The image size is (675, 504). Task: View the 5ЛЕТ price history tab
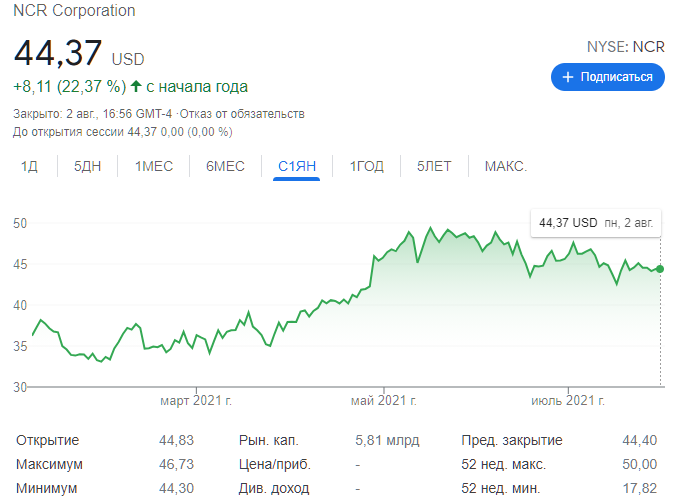(x=436, y=167)
